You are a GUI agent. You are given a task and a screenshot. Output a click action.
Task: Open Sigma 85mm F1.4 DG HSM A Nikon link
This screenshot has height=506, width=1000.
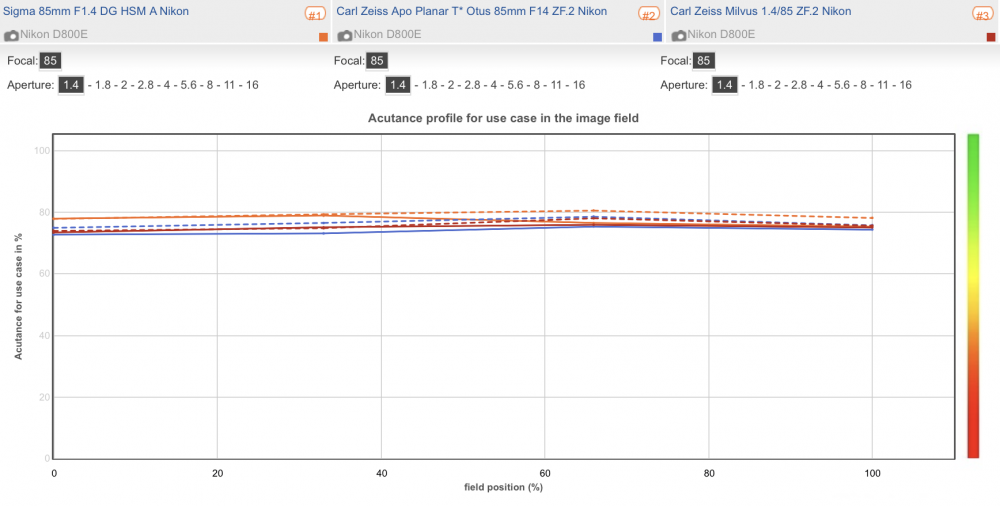coord(96,11)
